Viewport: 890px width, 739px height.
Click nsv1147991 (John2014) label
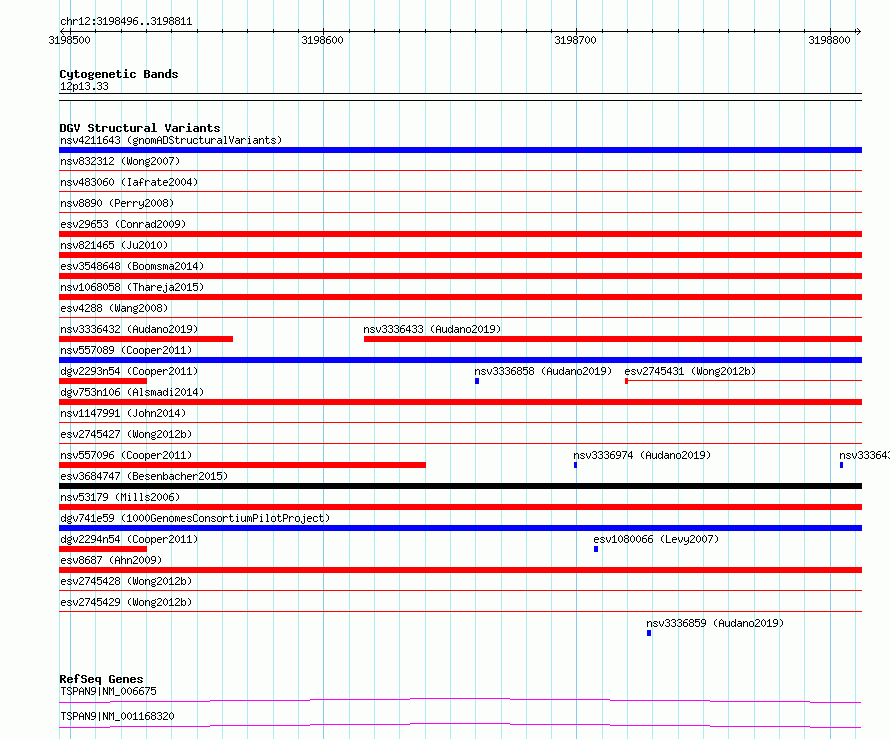click(123, 413)
